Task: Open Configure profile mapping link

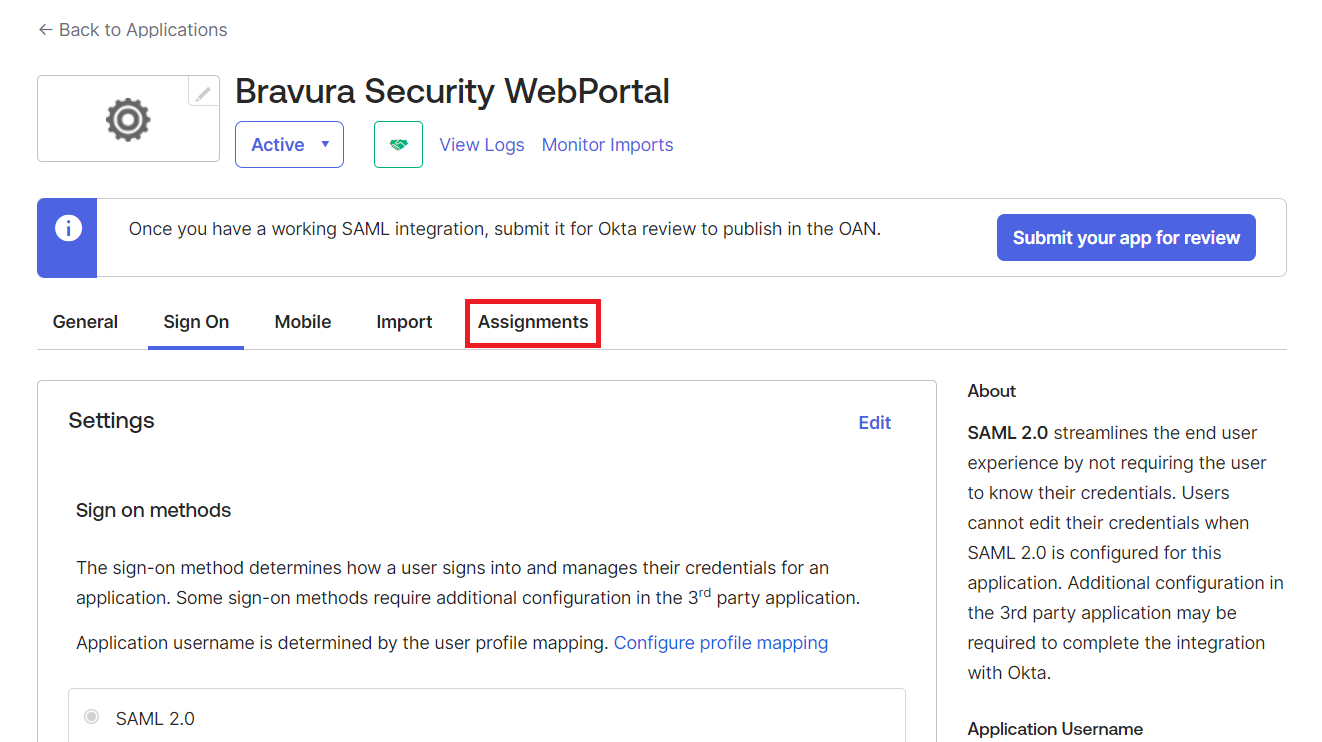Action: click(720, 643)
